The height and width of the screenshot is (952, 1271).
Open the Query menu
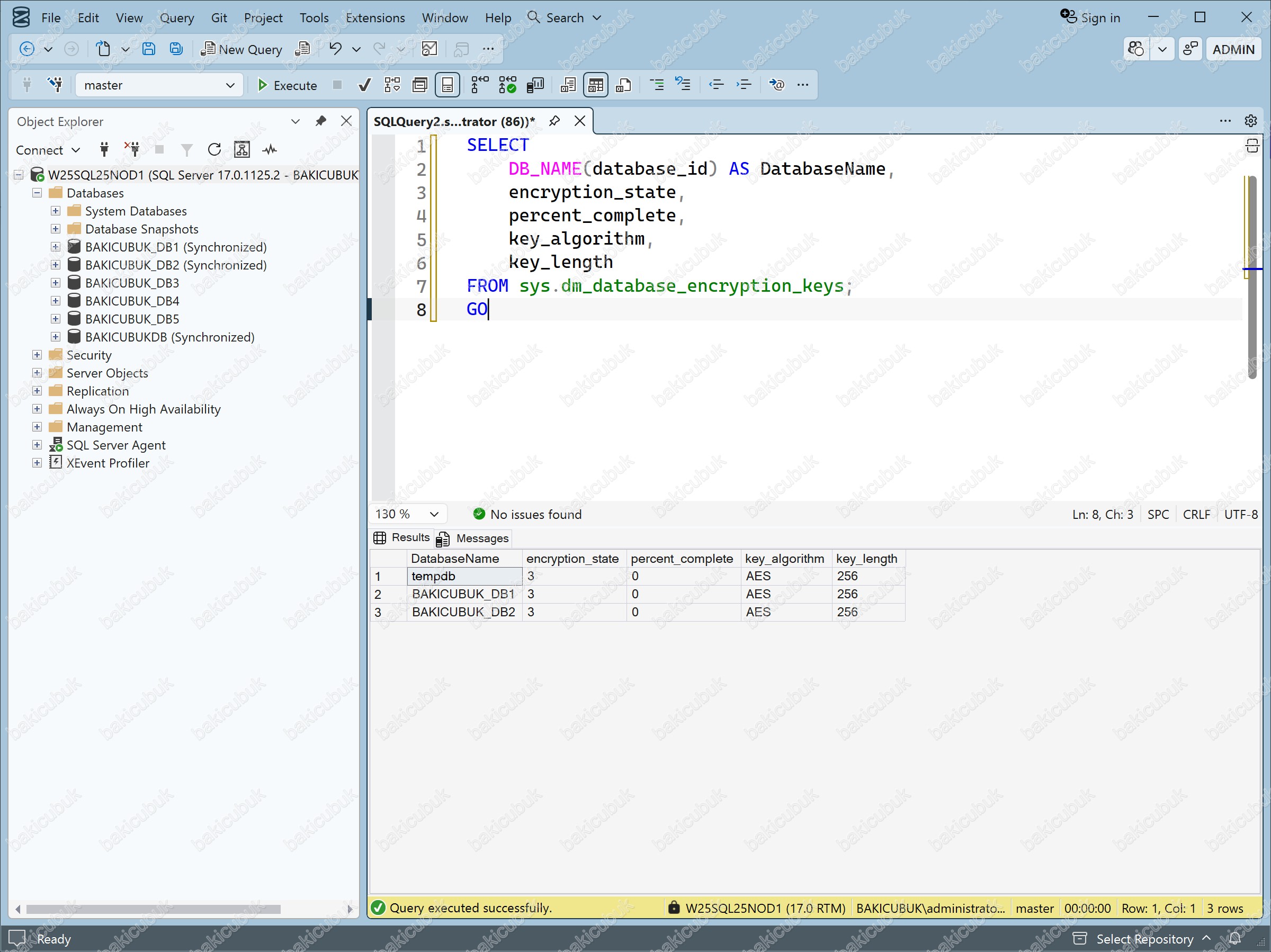click(176, 18)
